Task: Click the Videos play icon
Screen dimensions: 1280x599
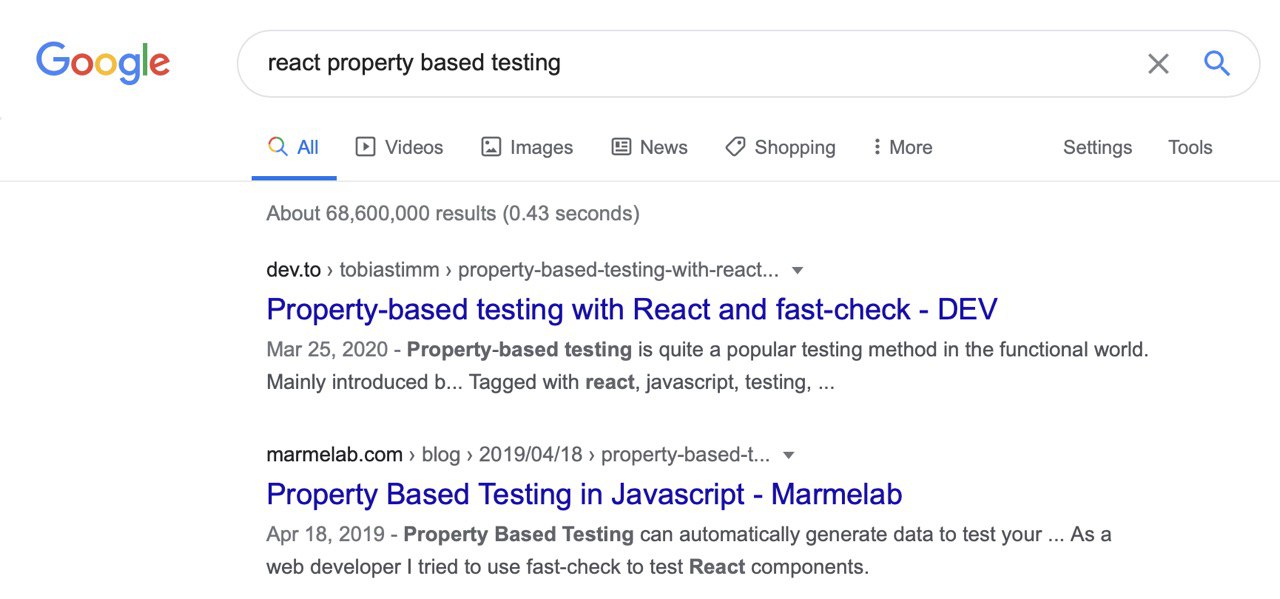Action: point(365,147)
